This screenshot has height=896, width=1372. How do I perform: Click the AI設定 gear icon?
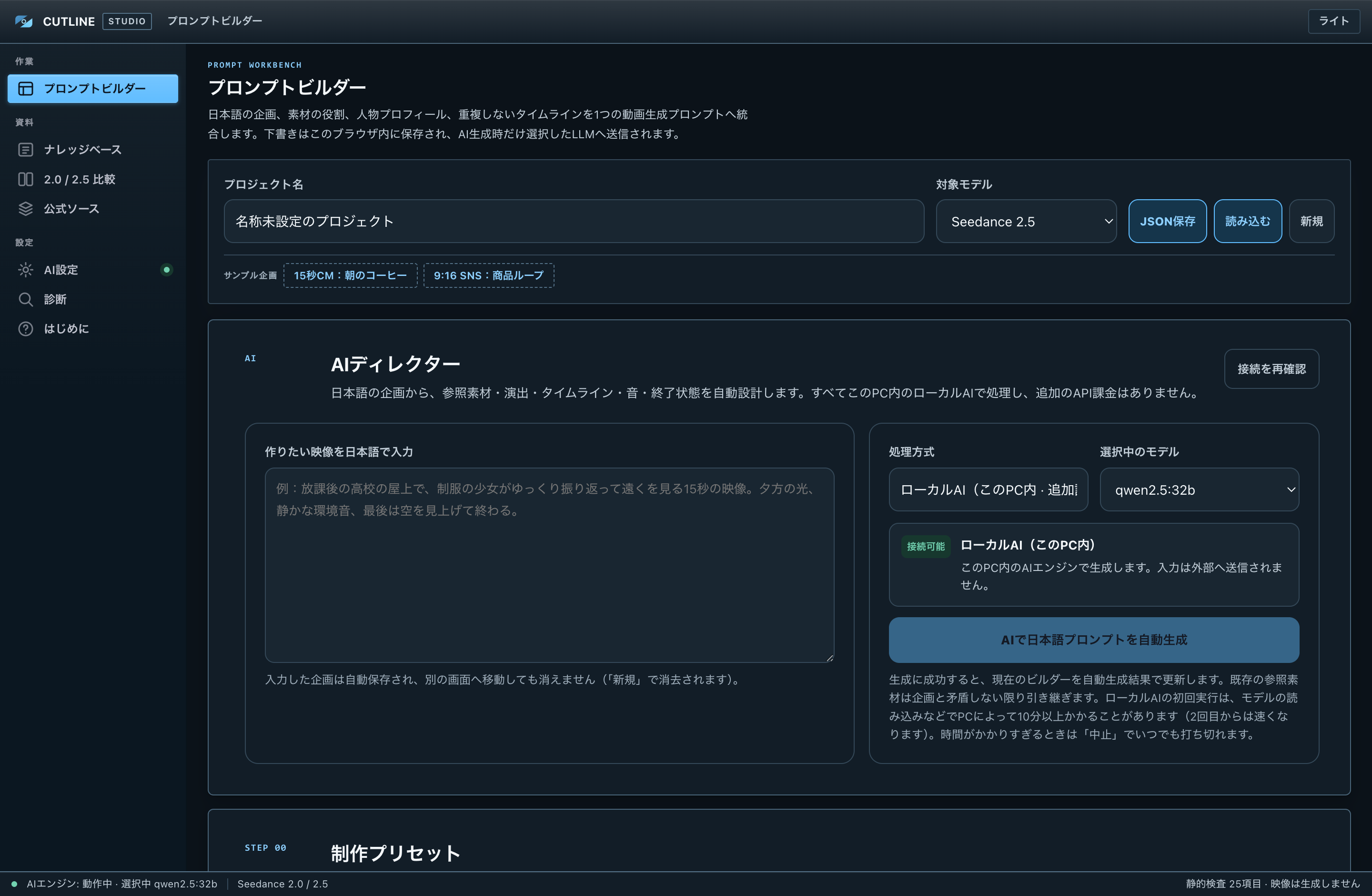pyautogui.click(x=25, y=270)
